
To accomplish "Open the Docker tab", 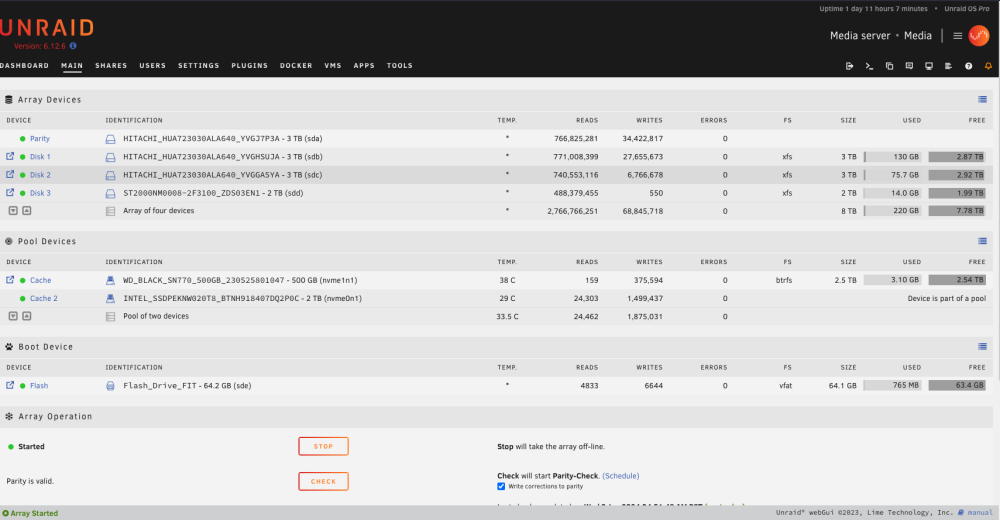I will (296, 66).
